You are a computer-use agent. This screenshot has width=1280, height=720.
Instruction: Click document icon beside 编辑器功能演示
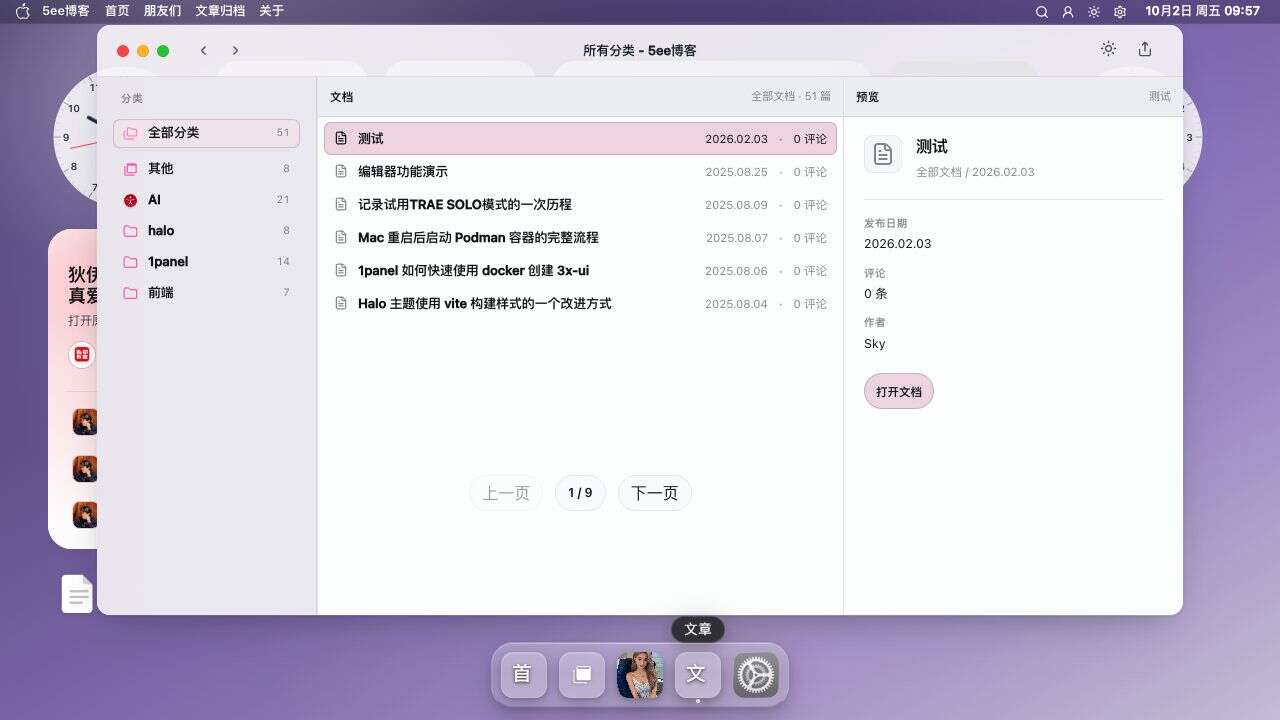(x=341, y=172)
